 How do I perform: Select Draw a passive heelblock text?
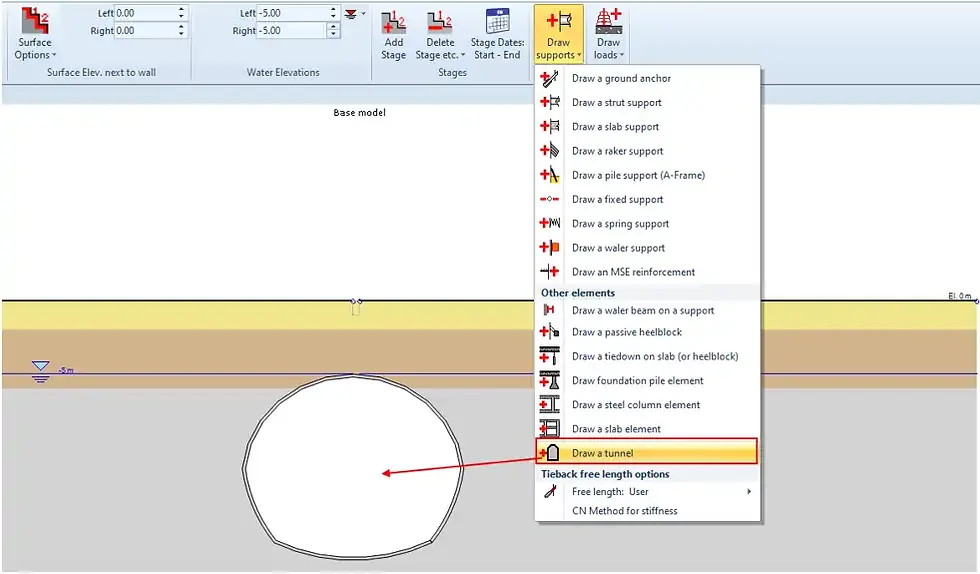click(x=627, y=332)
